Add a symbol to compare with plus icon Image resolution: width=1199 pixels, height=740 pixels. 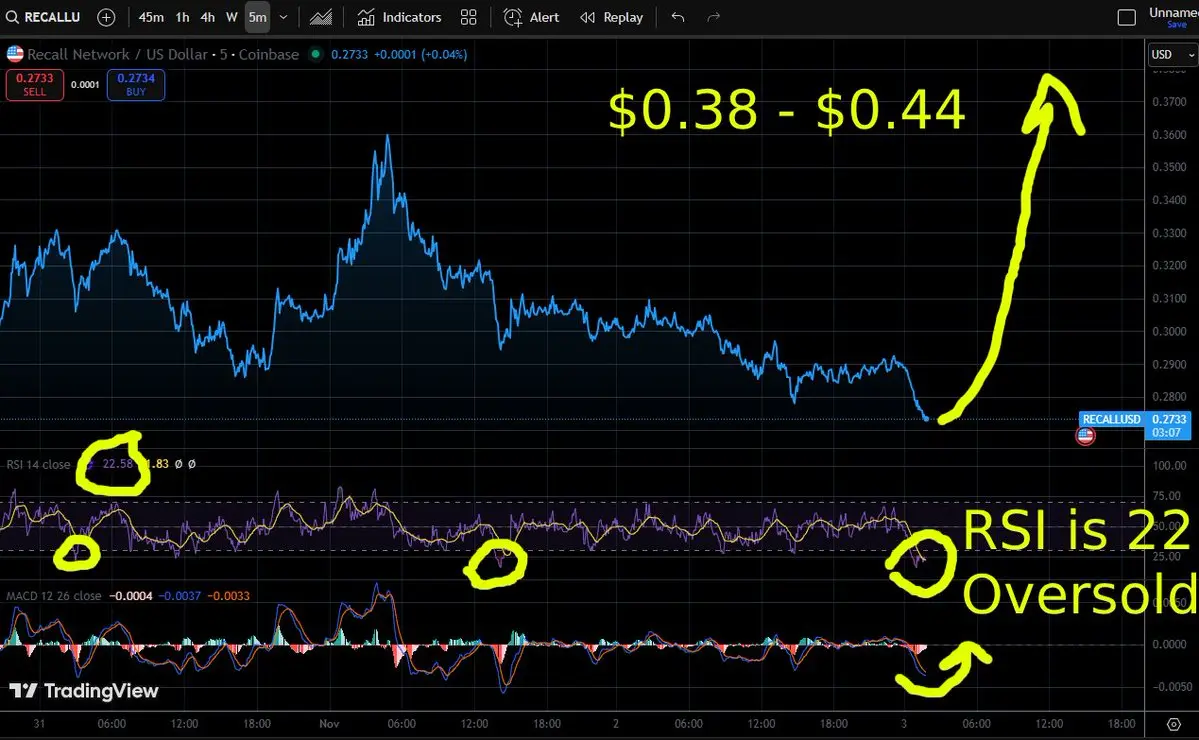click(x=106, y=17)
